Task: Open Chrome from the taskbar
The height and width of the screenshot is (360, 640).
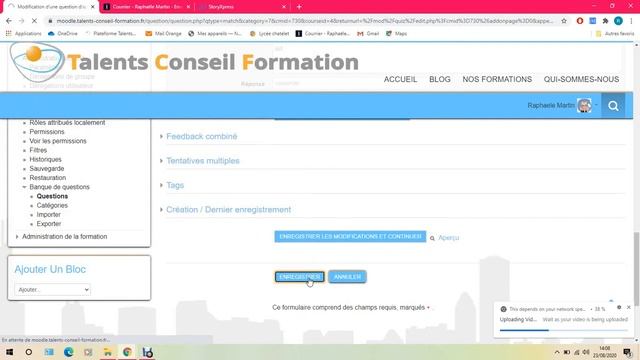Action: (127, 352)
